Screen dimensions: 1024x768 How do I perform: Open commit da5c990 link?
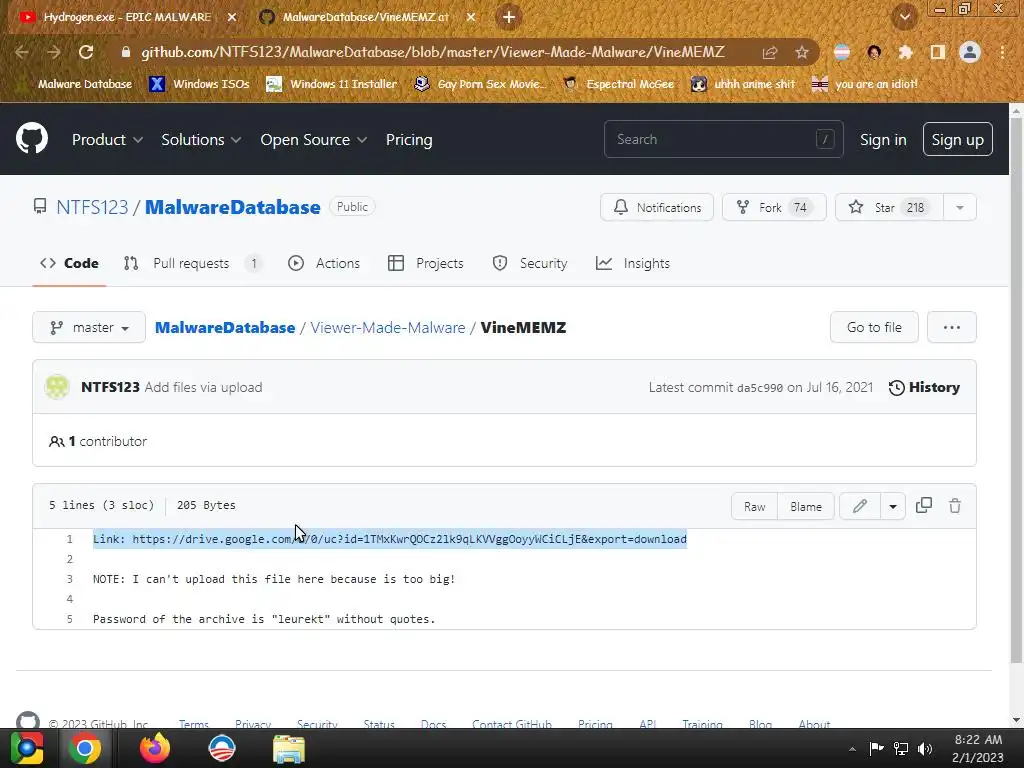[x=760, y=388]
